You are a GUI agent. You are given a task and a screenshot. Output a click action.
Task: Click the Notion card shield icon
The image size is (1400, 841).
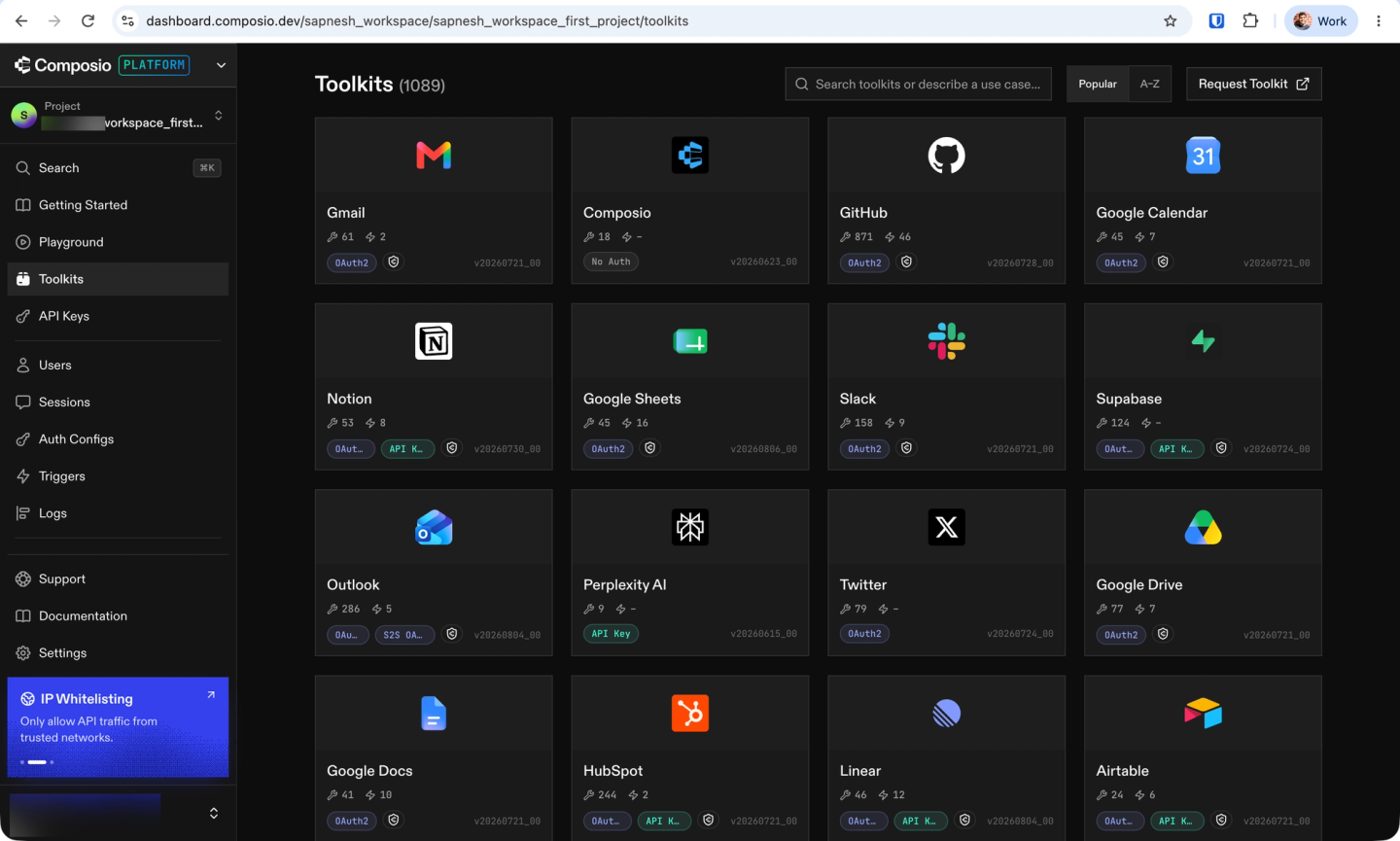point(452,448)
